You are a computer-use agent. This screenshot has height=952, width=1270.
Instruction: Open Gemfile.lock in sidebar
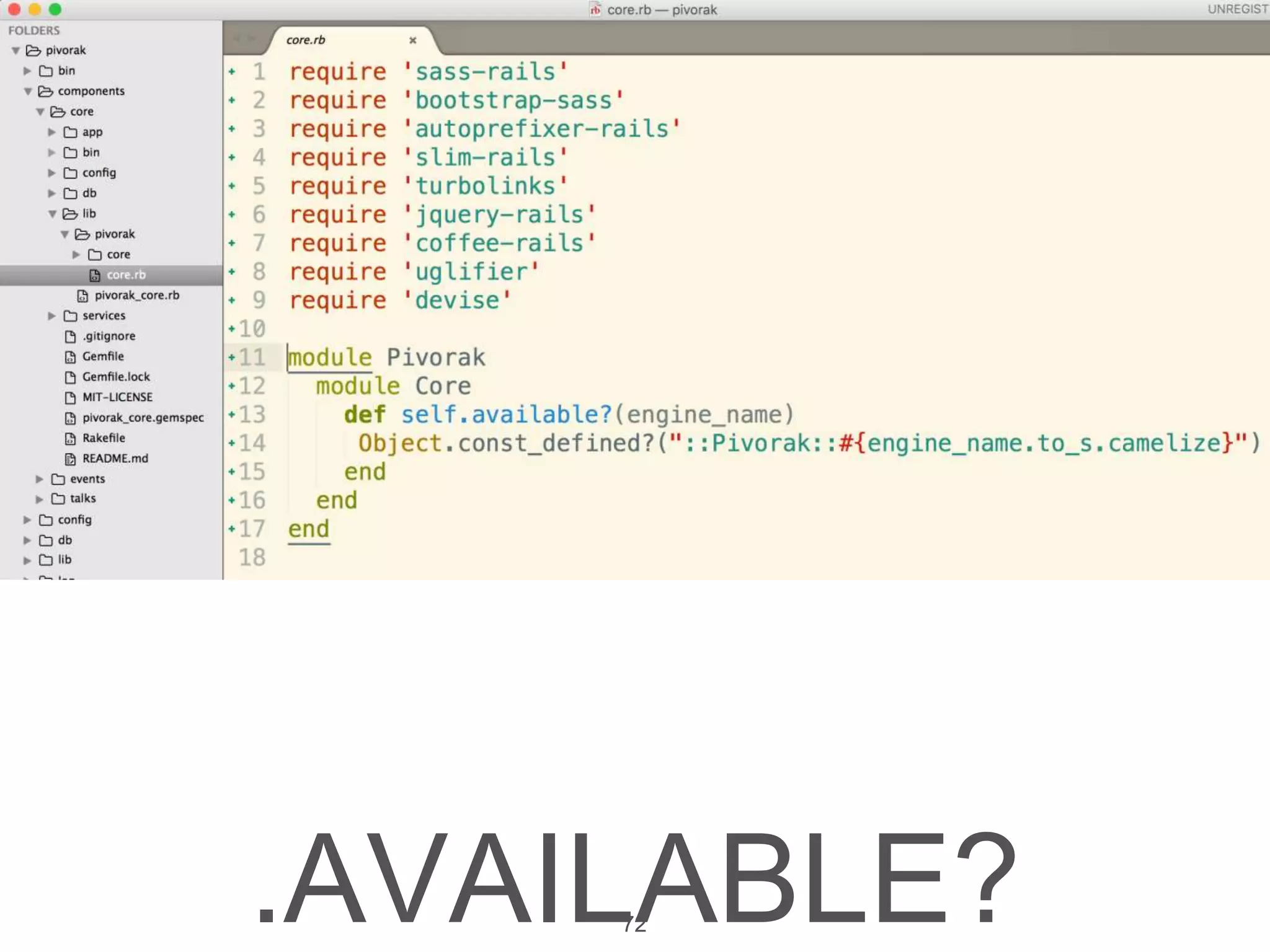116,377
